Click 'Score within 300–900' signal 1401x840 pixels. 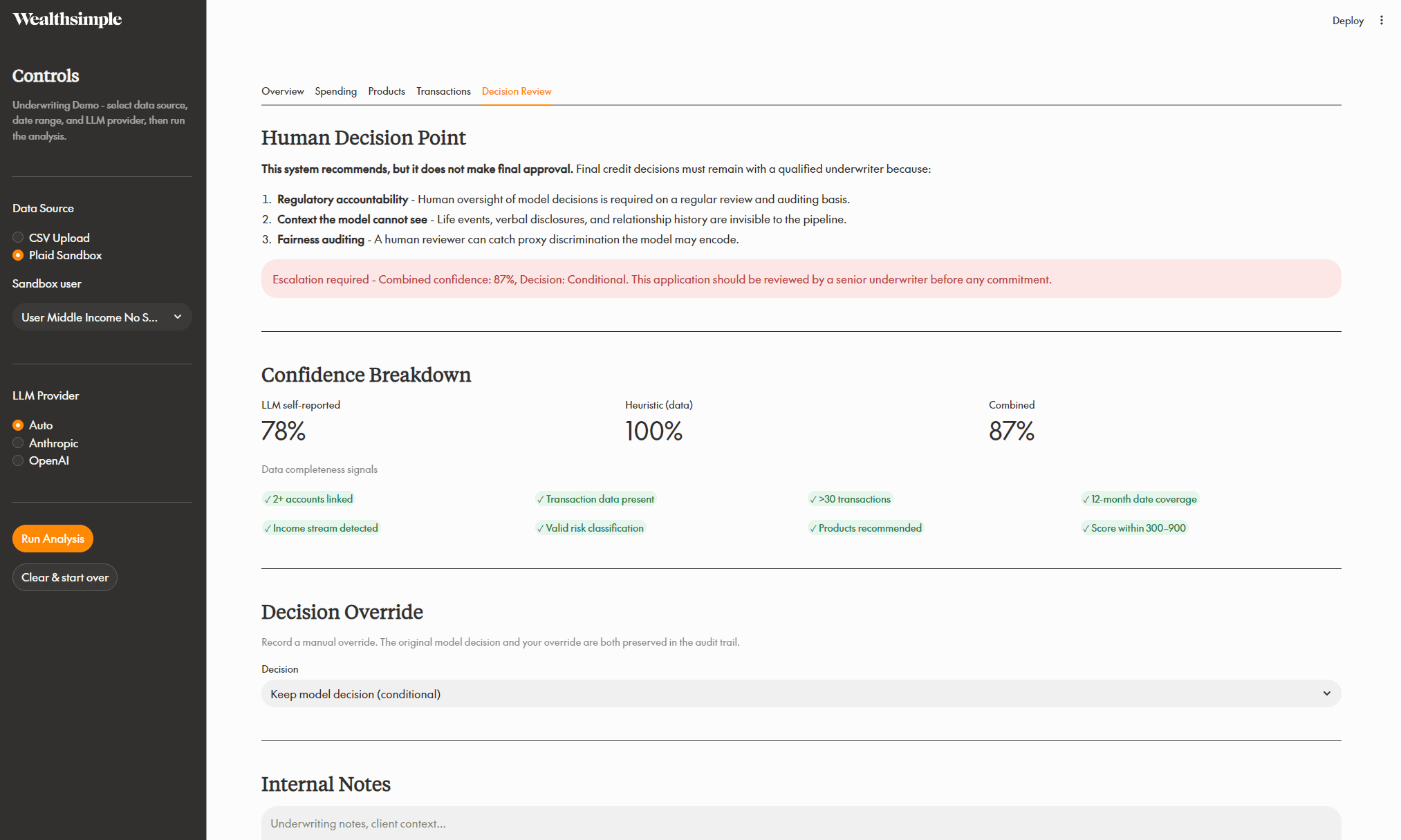click(x=1134, y=528)
